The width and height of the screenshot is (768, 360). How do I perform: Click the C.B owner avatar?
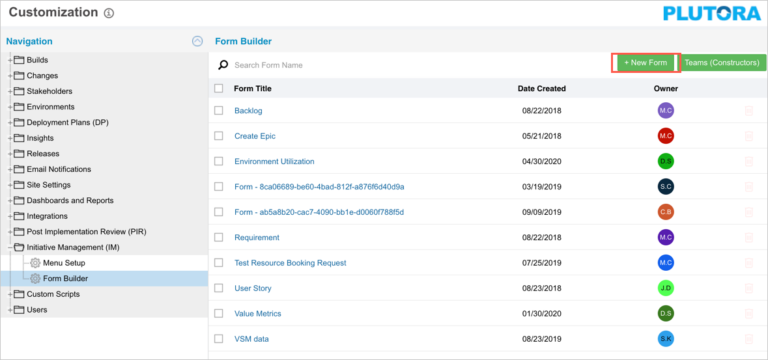tap(666, 212)
